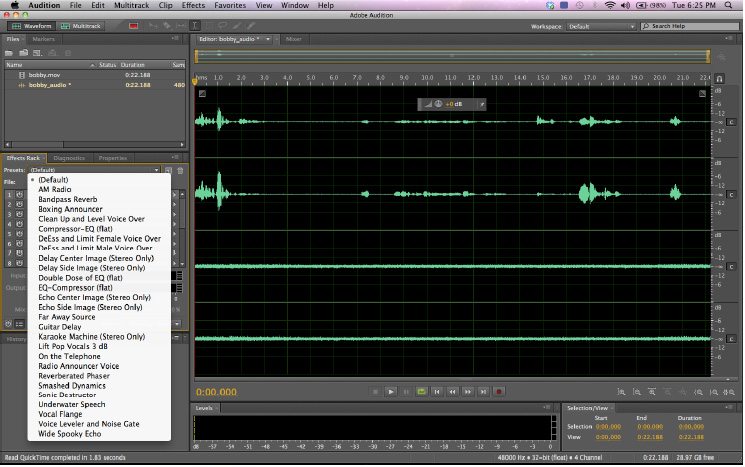The width and height of the screenshot is (745, 467).
Task: Open the Multitrack menu
Action: coord(131,5)
